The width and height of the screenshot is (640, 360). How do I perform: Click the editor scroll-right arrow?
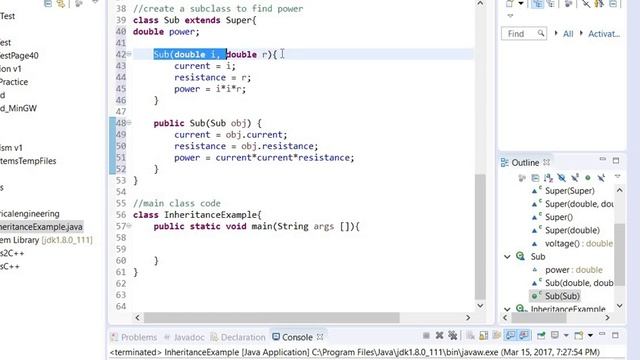pyautogui.click(x=468, y=318)
